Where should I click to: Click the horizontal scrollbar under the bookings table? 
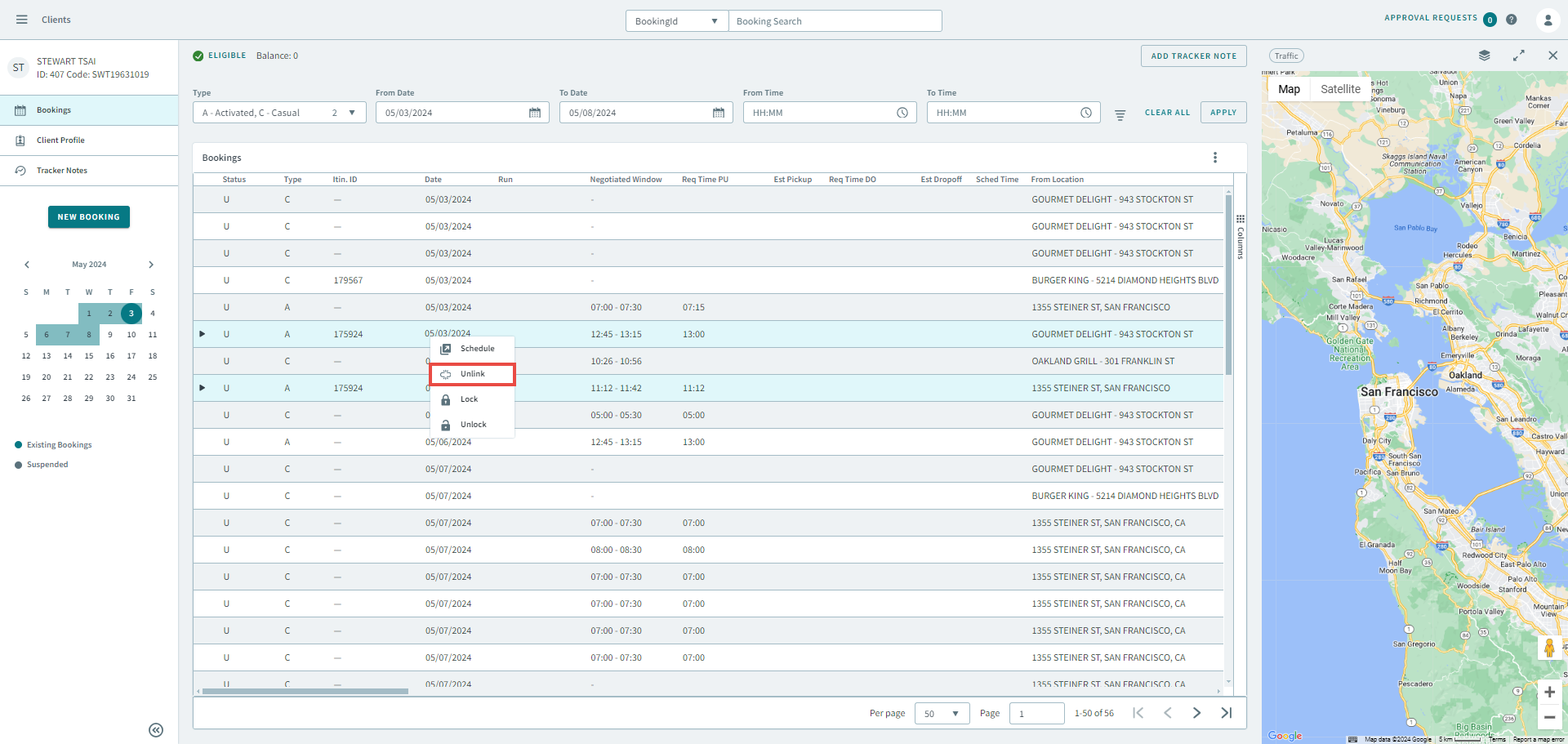[x=305, y=691]
